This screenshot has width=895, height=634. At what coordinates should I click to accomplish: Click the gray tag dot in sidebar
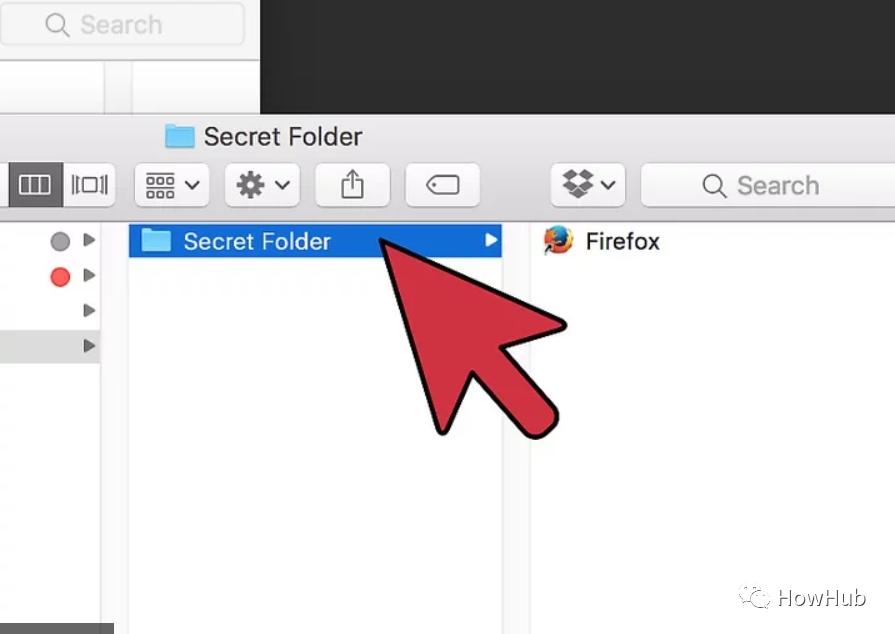point(60,241)
